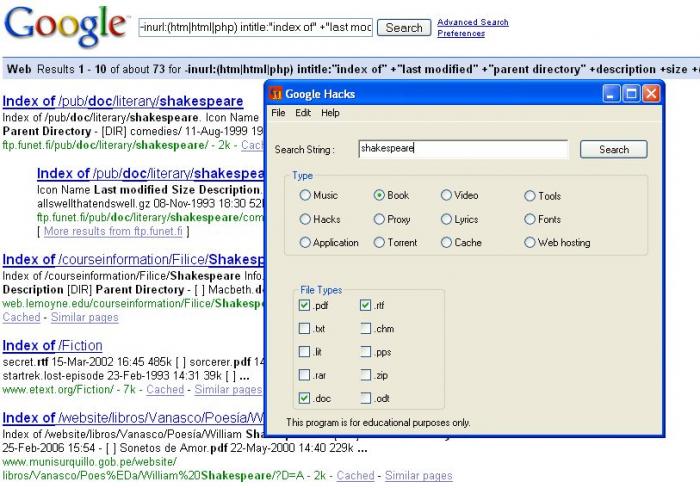Open the Help menu in Google Hacks
The height and width of the screenshot is (488, 700).
point(330,113)
